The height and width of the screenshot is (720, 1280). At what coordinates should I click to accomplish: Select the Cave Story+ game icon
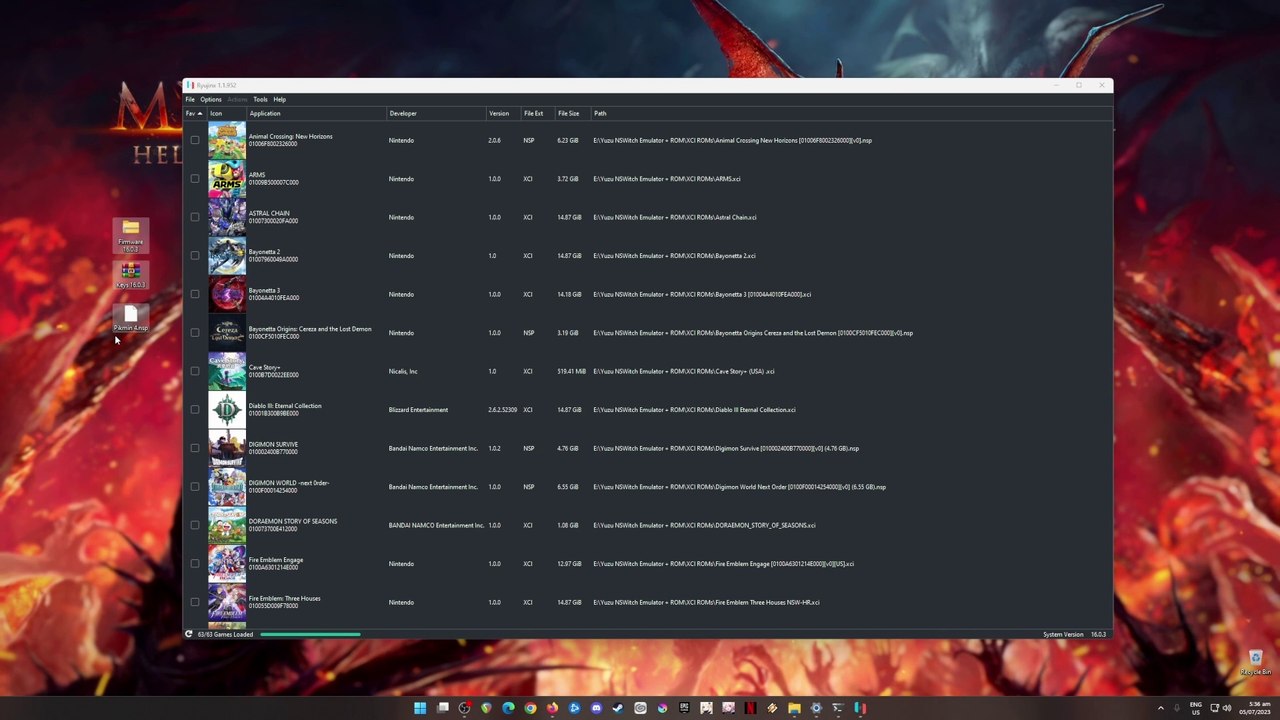(x=227, y=372)
